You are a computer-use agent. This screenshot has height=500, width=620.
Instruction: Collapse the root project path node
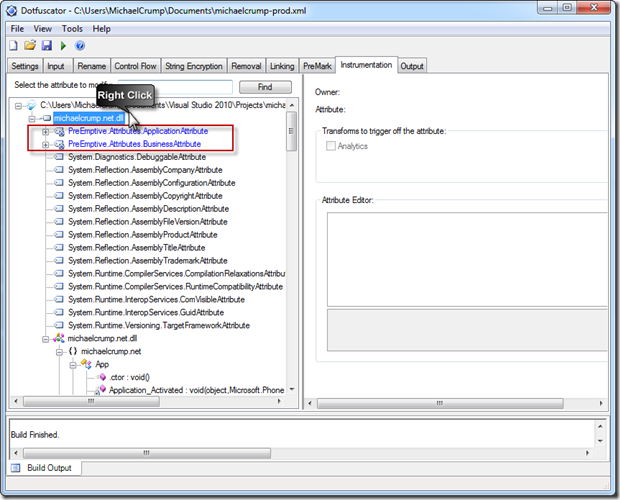pos(18,106)
